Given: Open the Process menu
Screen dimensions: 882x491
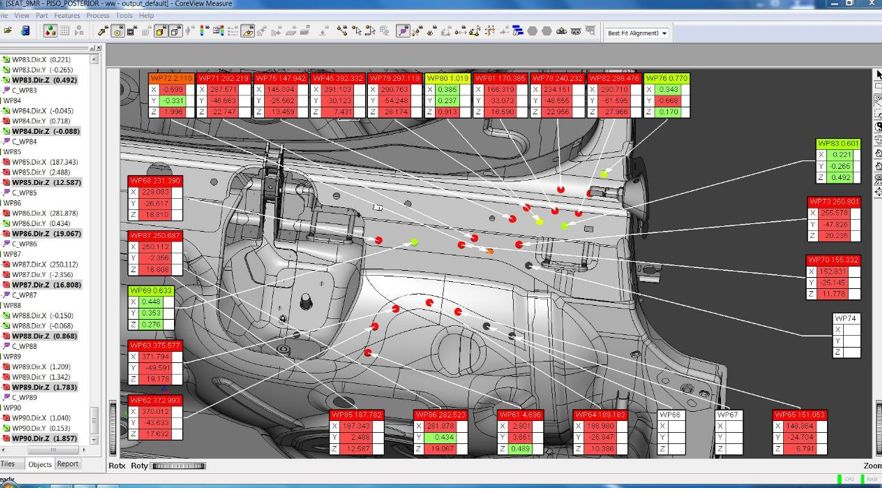Looking at the screenshot, I should (98, 16).
